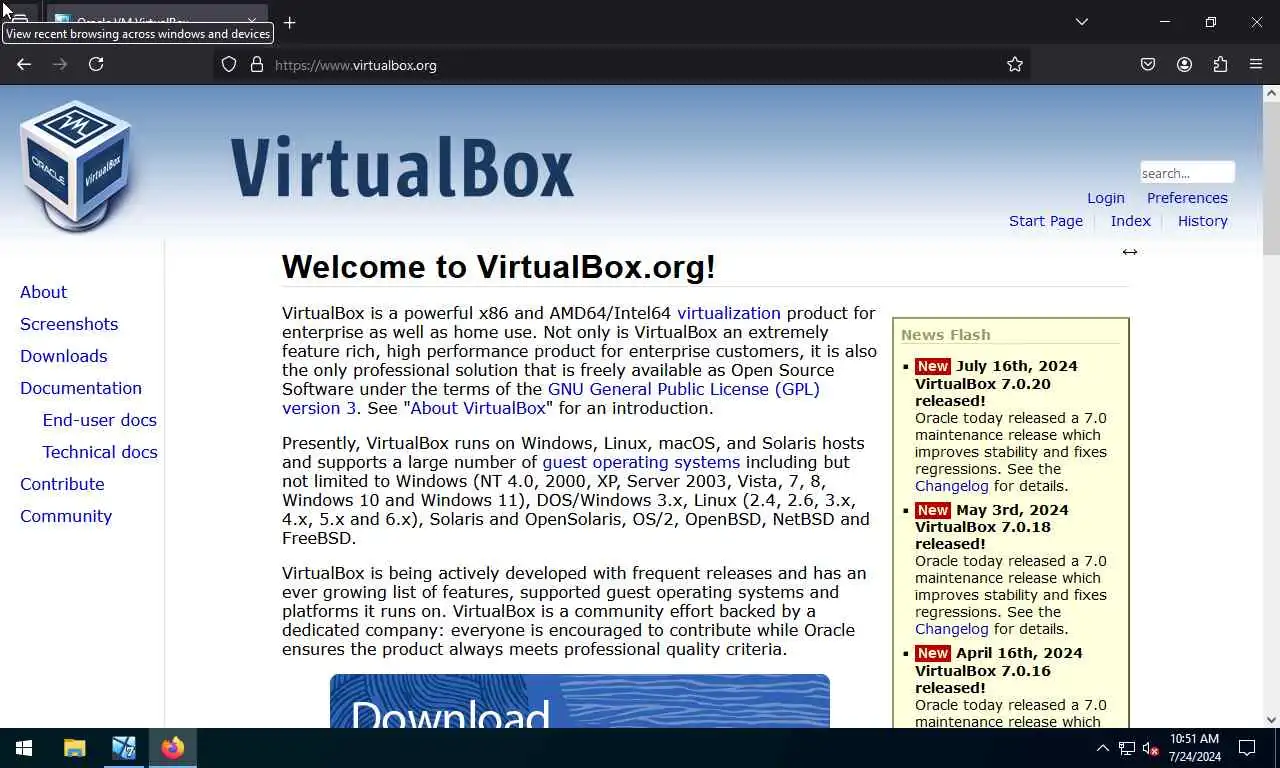Screen dimensions: 1280x768
Task: Click the VirtualBox cube logo
Action: [76, 165]
